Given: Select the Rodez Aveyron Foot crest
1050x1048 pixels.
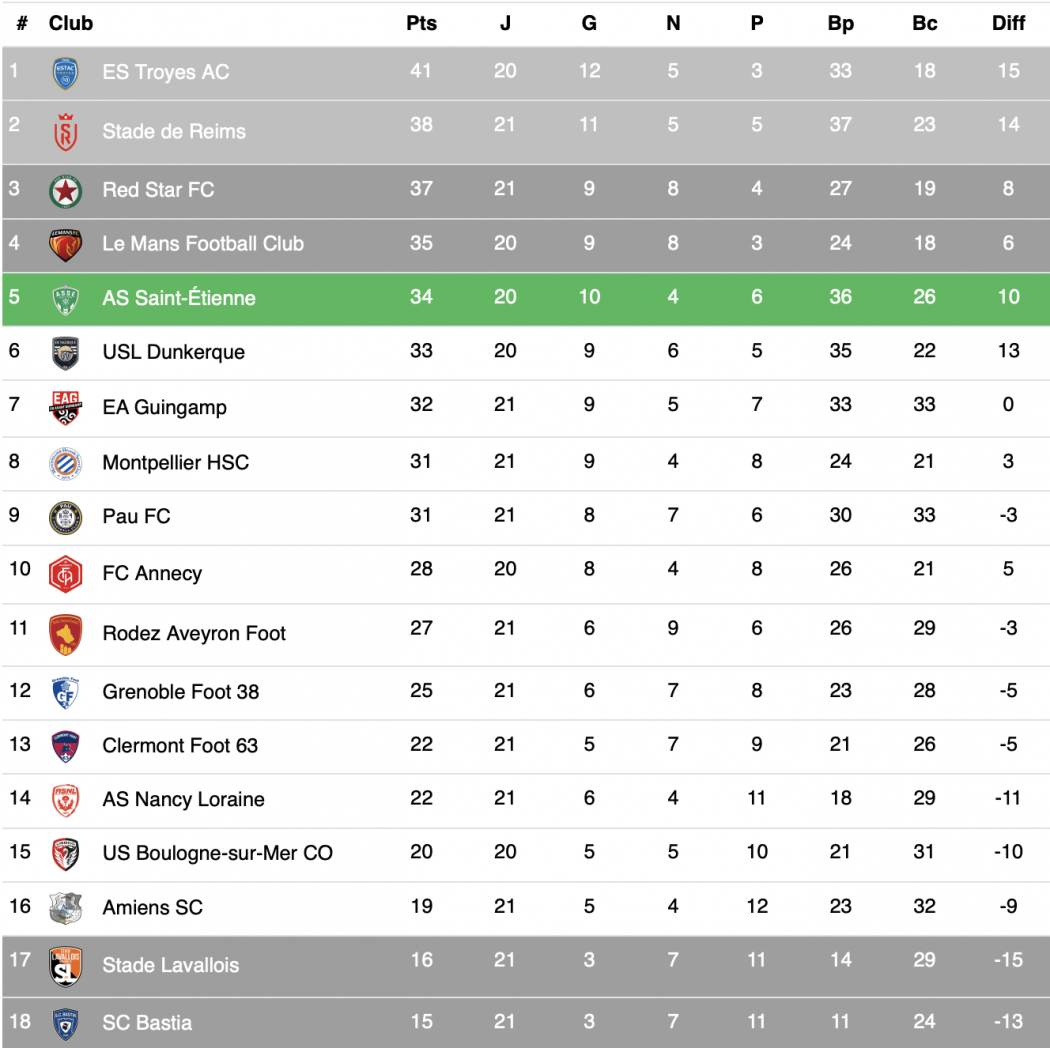Looking at the screenshot, I should coord(65,634).
